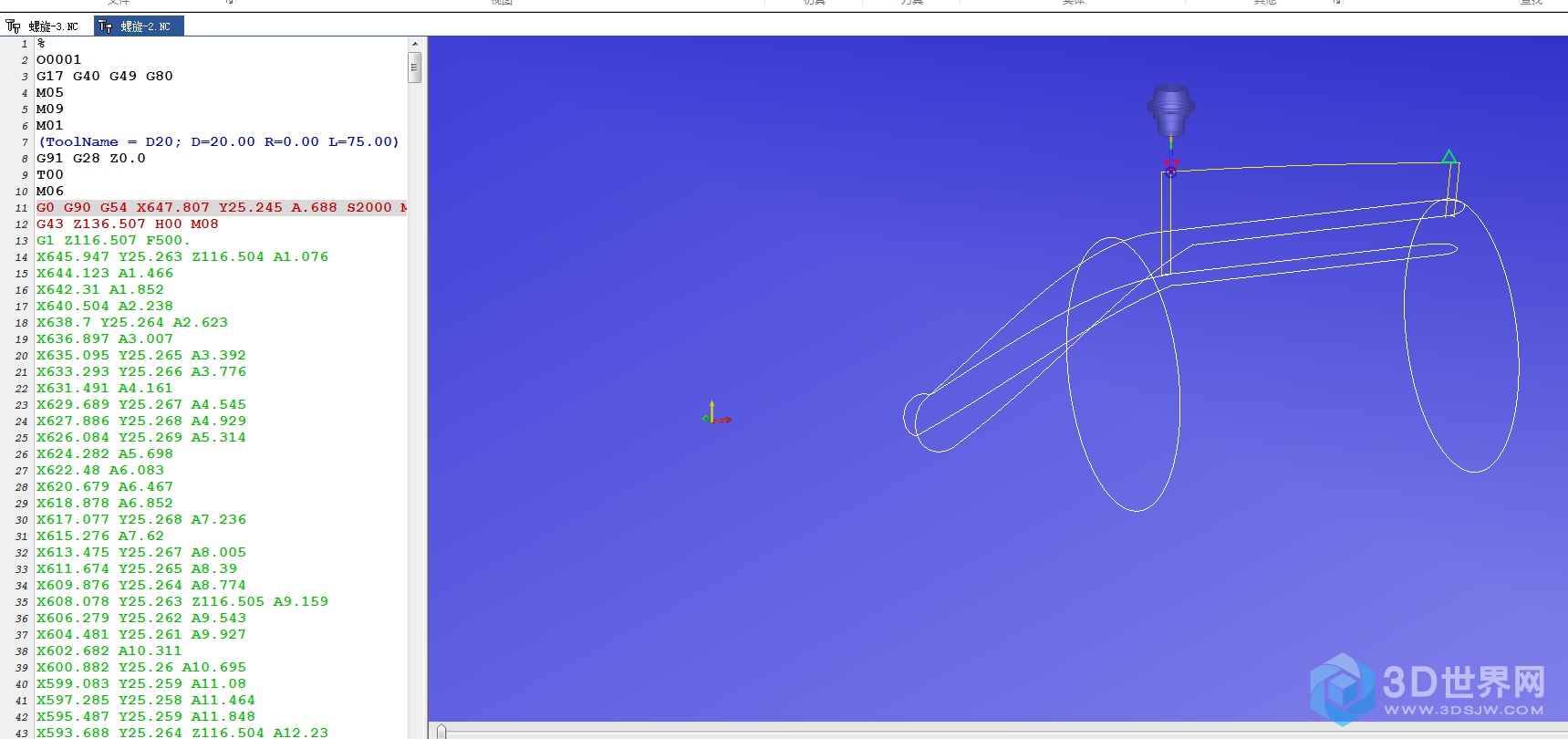Select the line X631.491 A4.161
This screenshot has height=739, width=1568.
pos(104,389)
